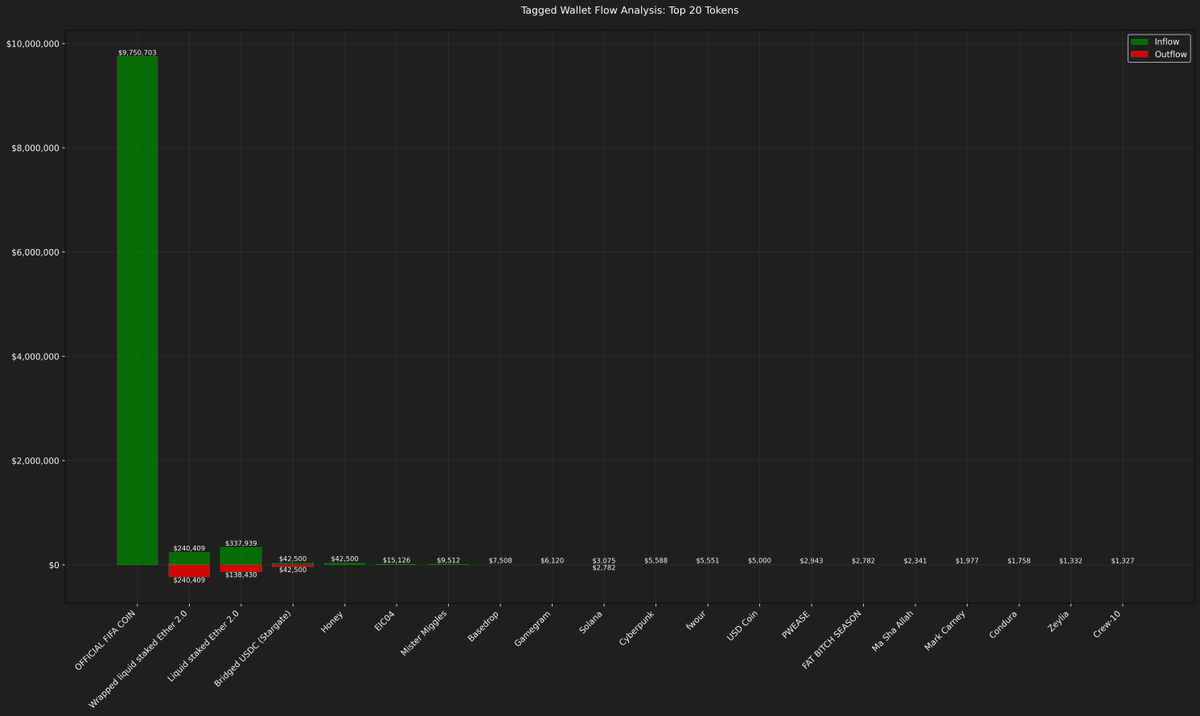Click the "fwour" axis label
The height and width of the screenshot is (716, 1200).
(698, 619)
